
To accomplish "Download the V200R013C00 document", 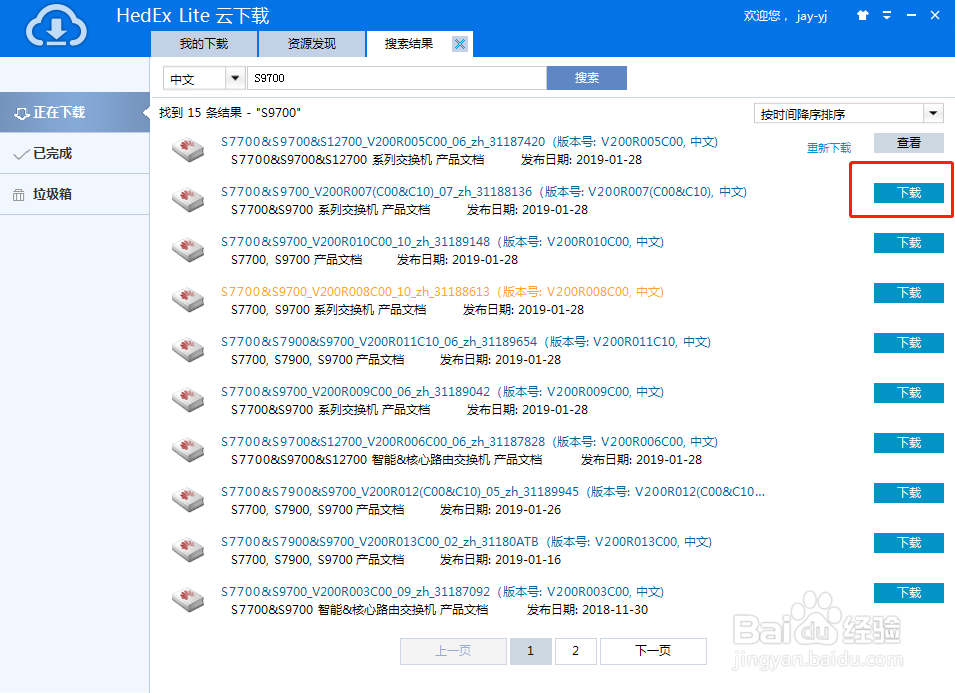I will click(x=909, y=542).
